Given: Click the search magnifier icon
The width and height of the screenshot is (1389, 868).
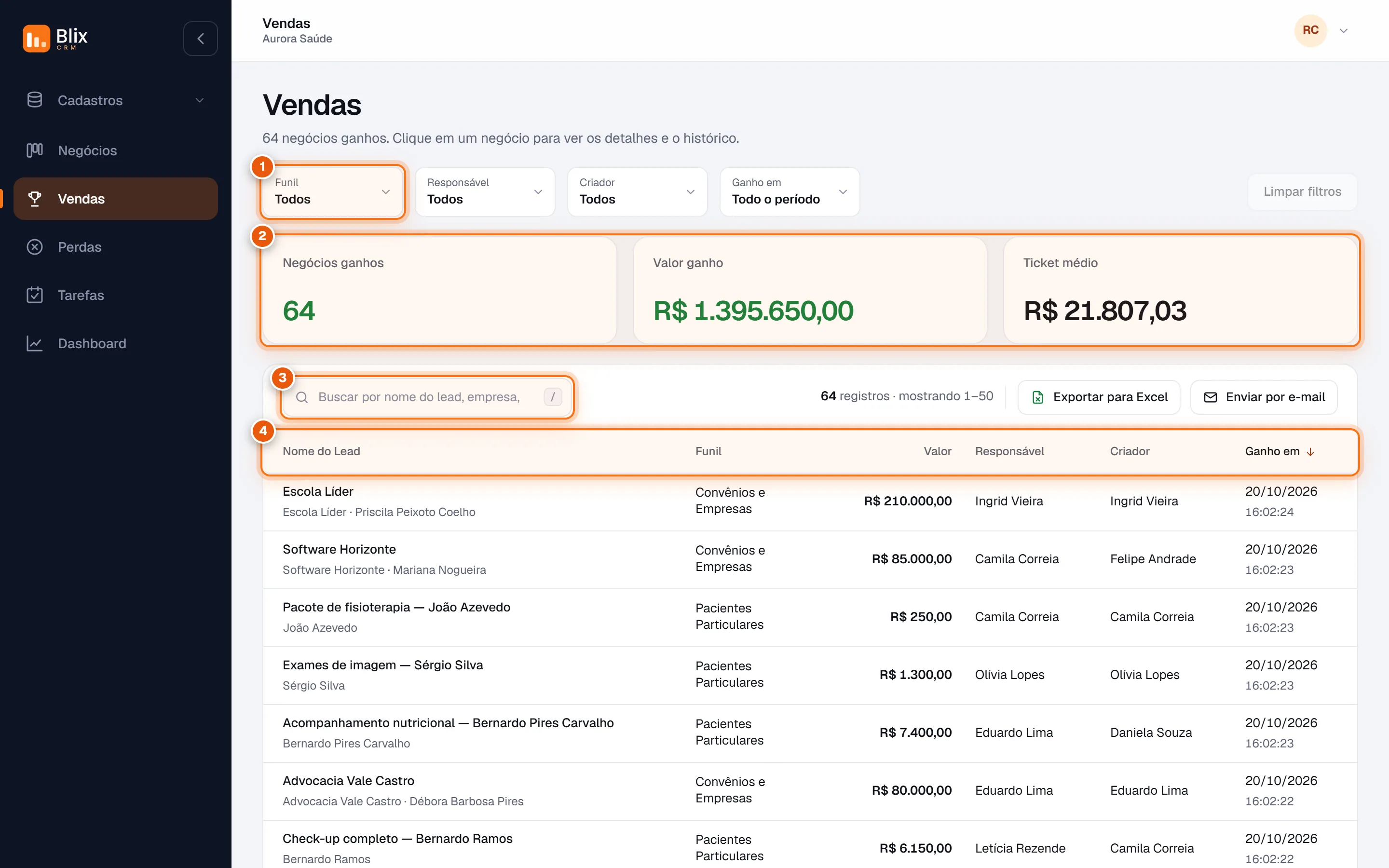Looking at the screenshot, I should click(x=302, y=397).
